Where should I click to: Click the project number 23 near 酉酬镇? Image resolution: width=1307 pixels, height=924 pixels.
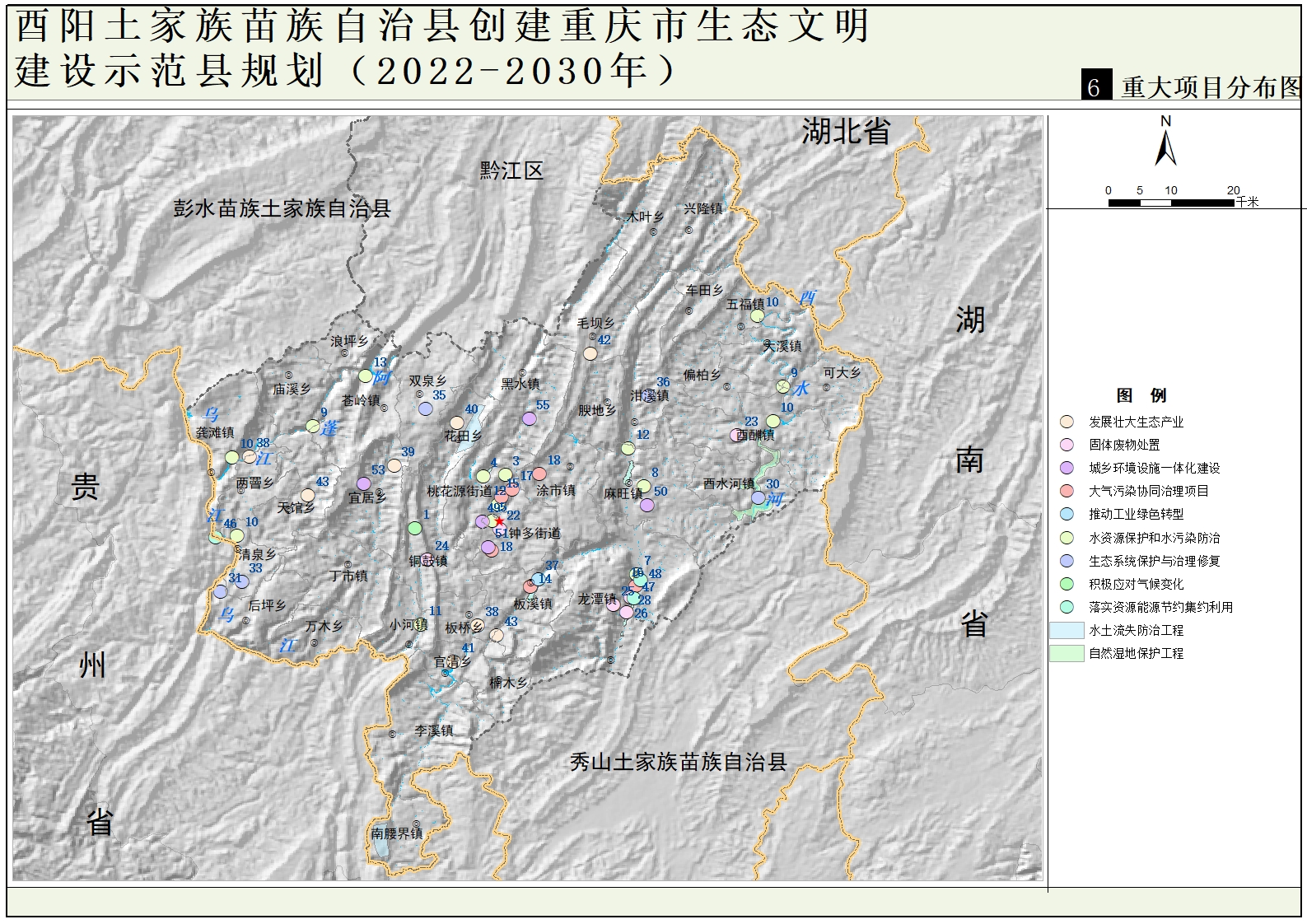(x=751, y=422)
